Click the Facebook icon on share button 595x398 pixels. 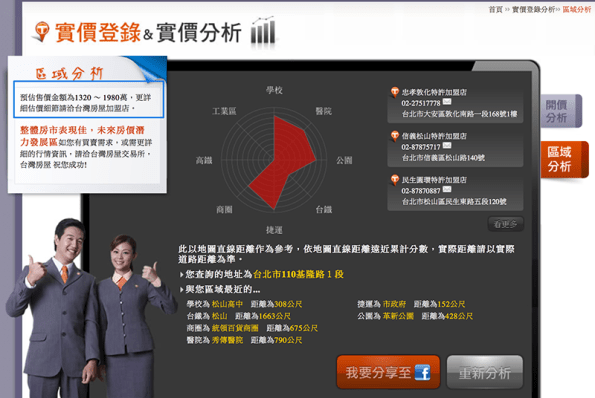pos(422,372)
